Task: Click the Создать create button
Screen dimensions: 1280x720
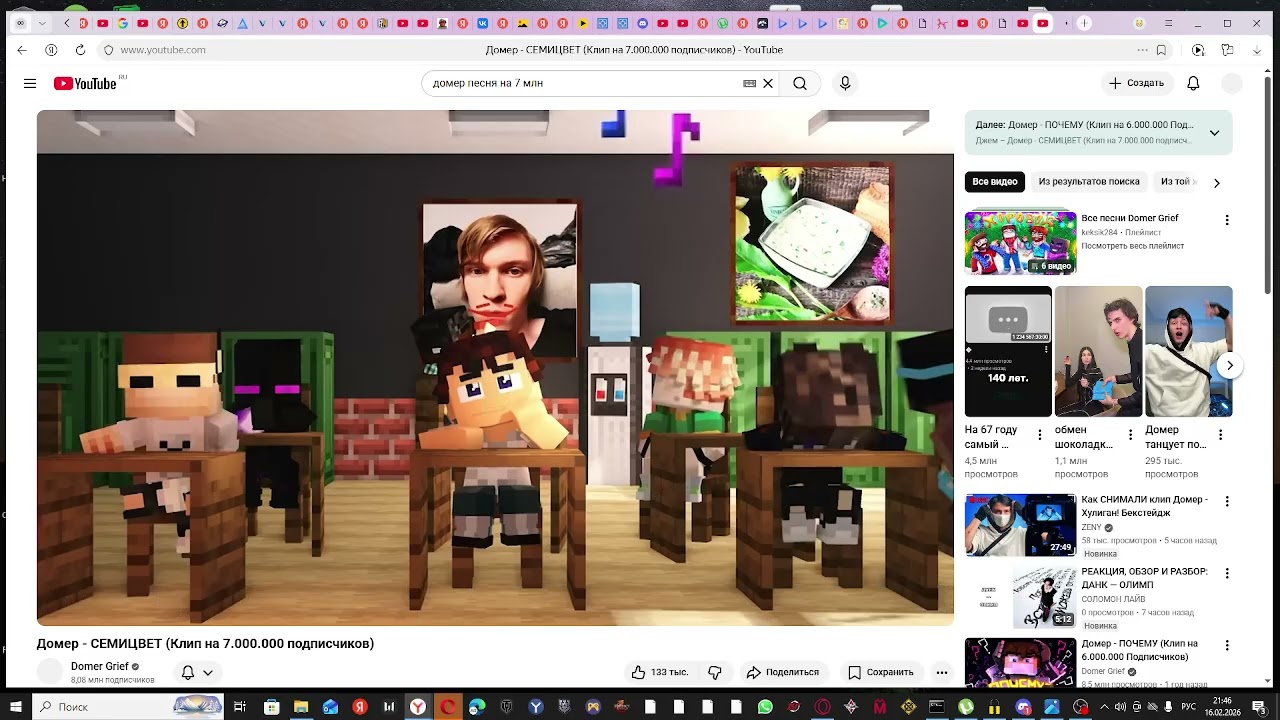Action: coord(1137,83)
